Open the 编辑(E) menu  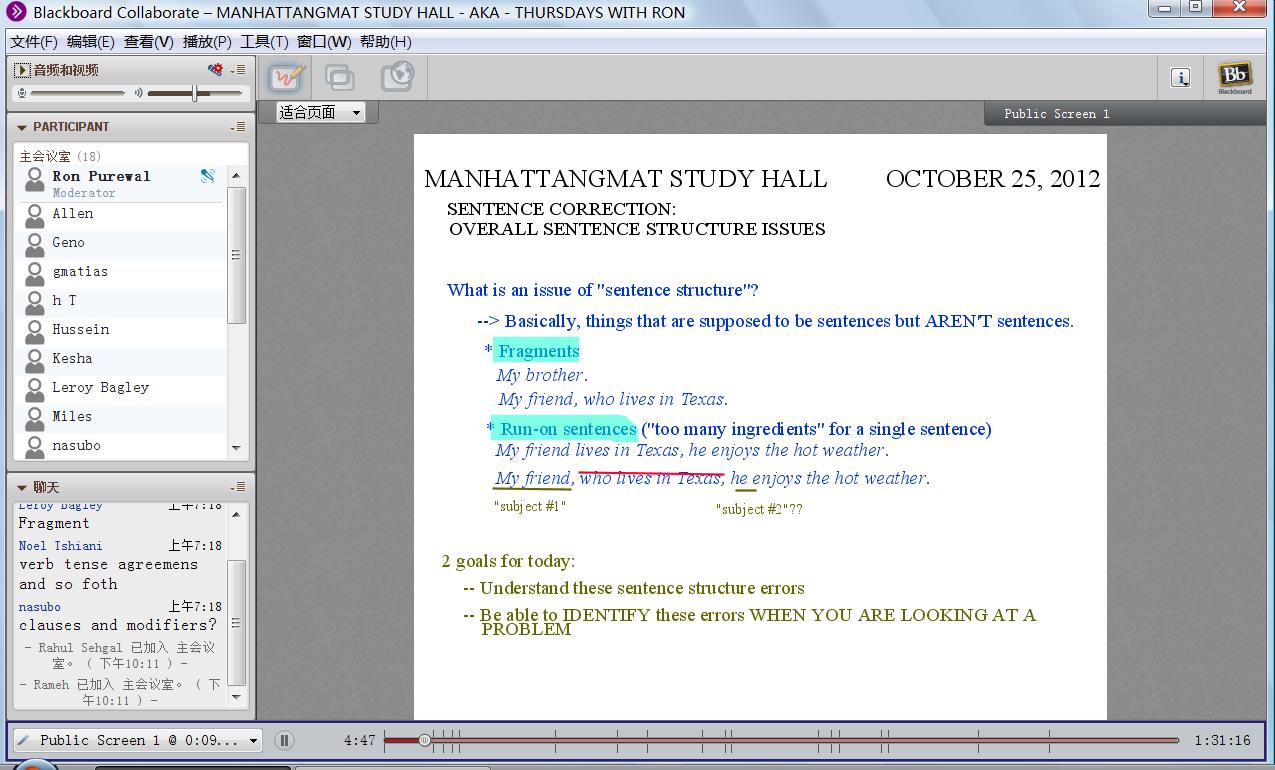coord(90,42)
